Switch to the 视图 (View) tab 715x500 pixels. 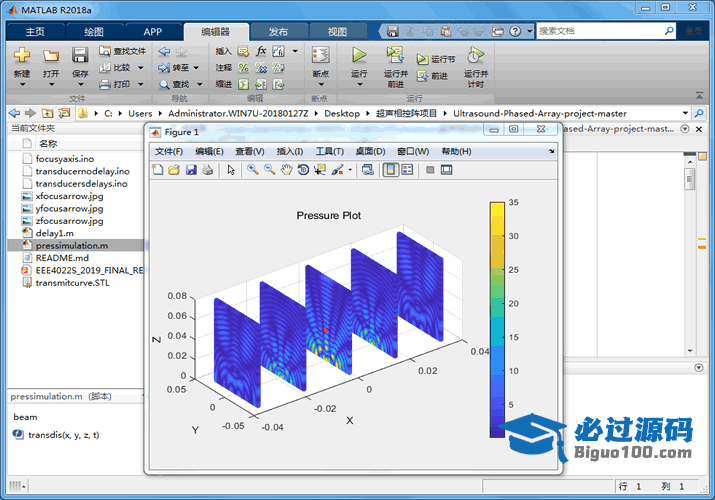coord(337,31)
